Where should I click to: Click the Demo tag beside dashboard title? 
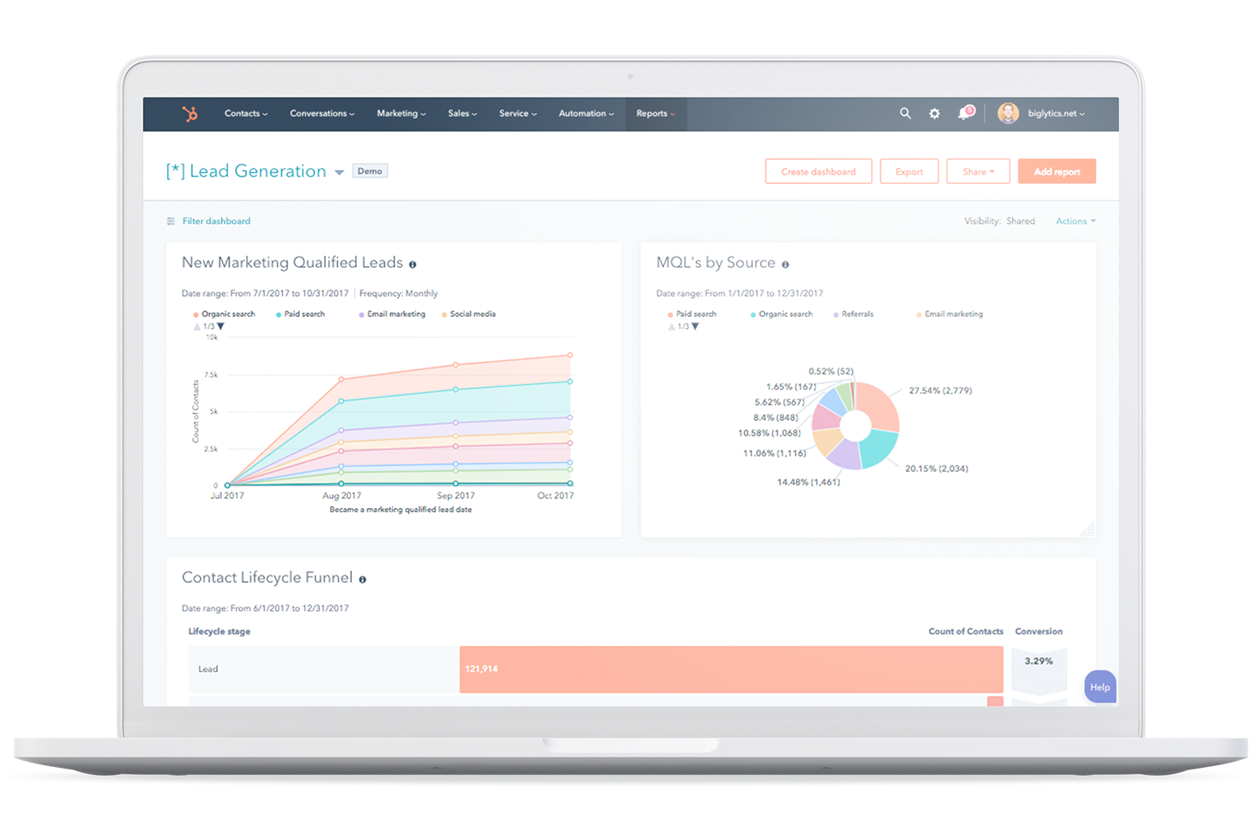370,171
